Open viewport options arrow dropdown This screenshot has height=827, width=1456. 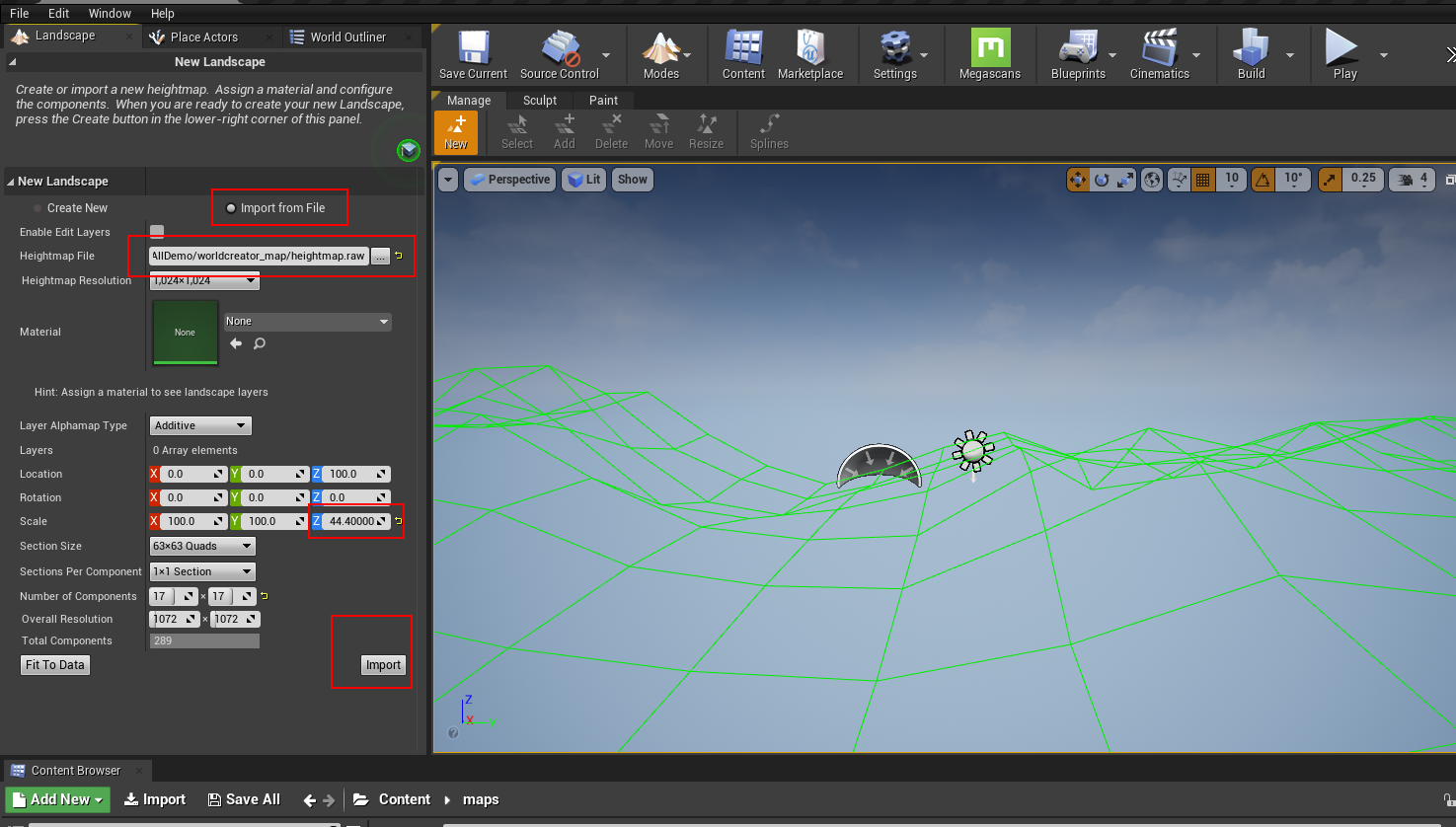pyautogui.click(x=448, y=180)
